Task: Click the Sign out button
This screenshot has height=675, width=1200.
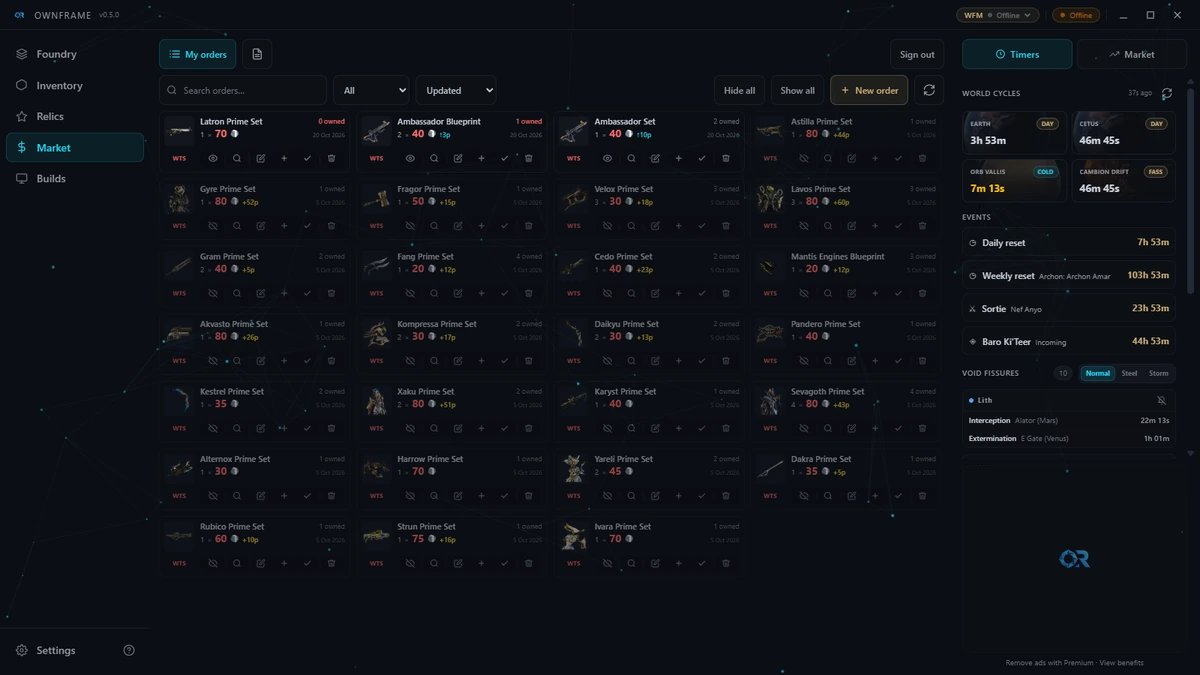Action: click(x=916, y=54)
